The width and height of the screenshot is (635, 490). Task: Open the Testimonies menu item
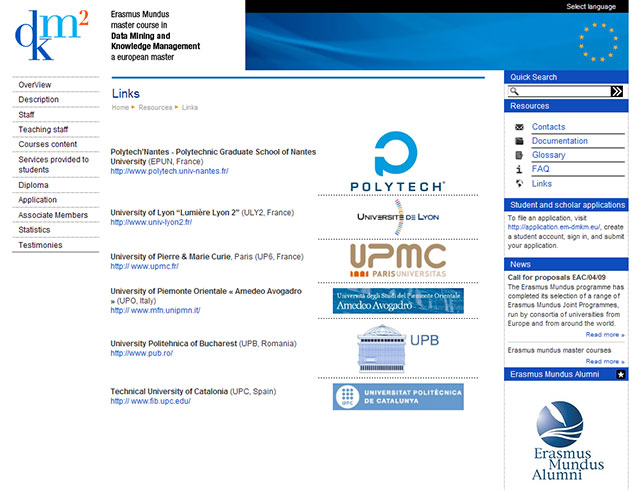[x=40, y=245]
